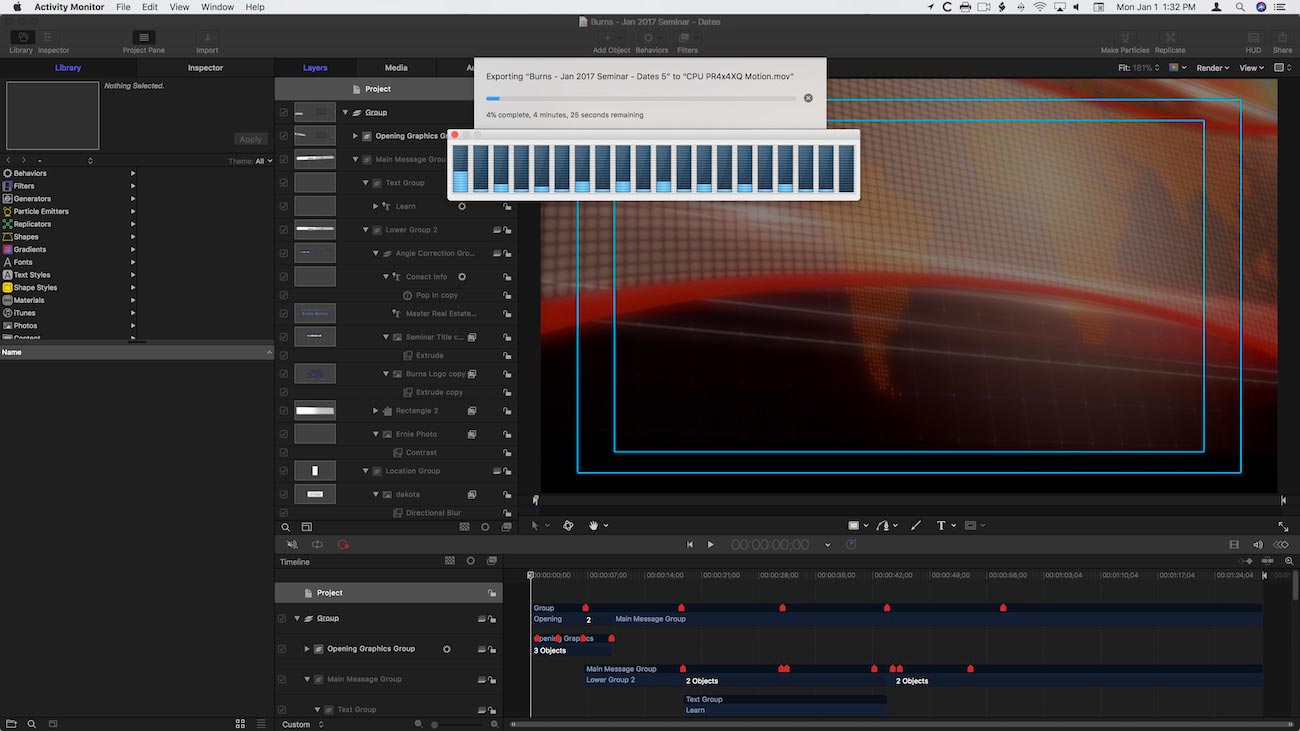1300x731 pixels.
Task: Expand the Behaviors library category
Action: click(x=133, y=173)
